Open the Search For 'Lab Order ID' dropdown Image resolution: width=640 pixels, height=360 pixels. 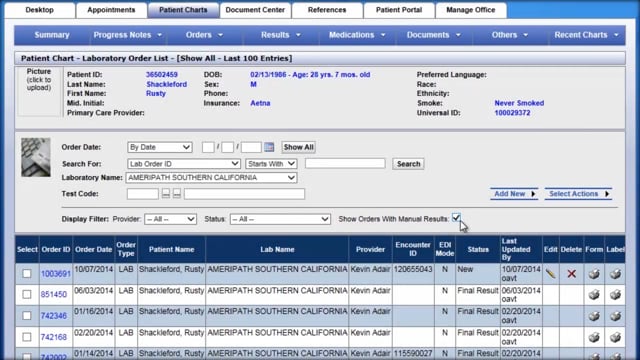[x=184, y=164]
